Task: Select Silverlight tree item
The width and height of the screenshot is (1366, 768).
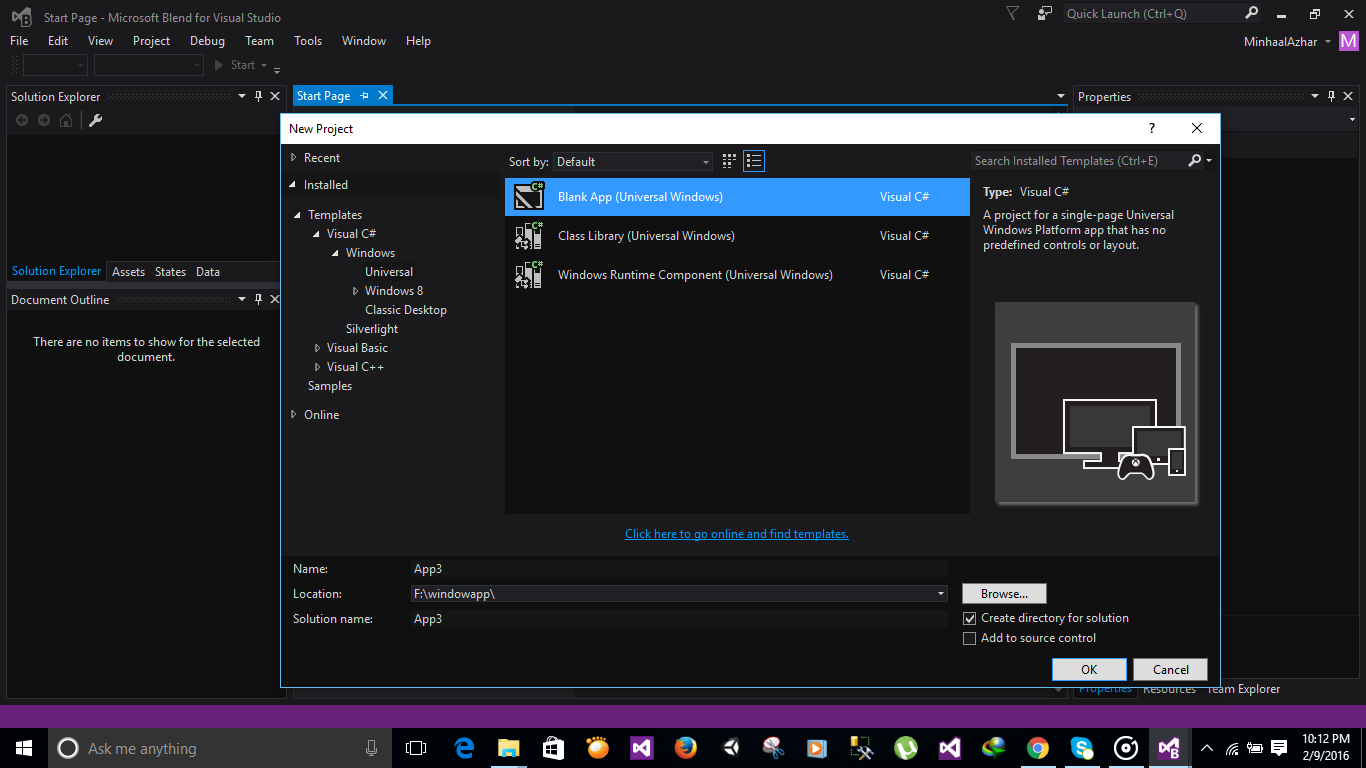Action: (372, 329)
